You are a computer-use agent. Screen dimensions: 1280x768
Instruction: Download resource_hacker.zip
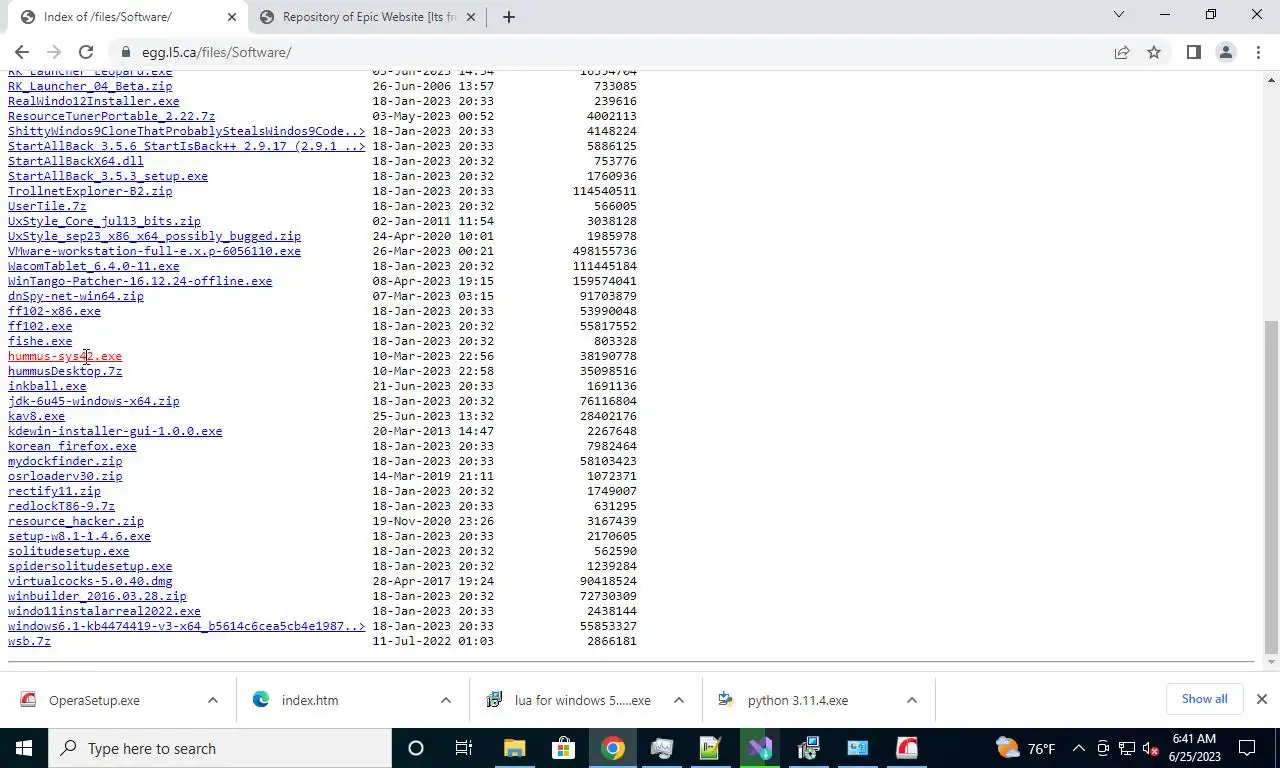[76, 521]
